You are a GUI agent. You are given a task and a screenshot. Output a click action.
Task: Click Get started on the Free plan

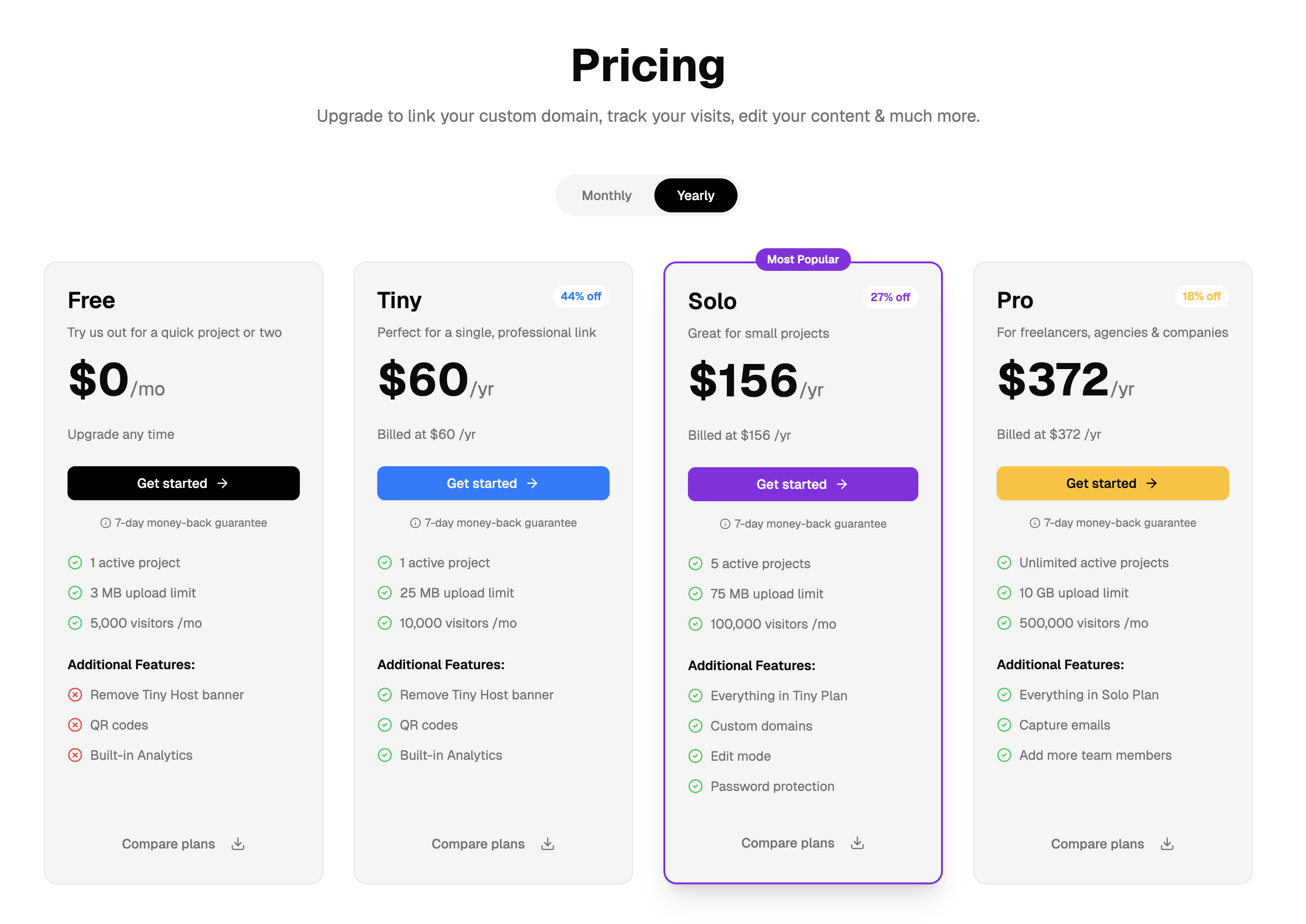(183, 483)
